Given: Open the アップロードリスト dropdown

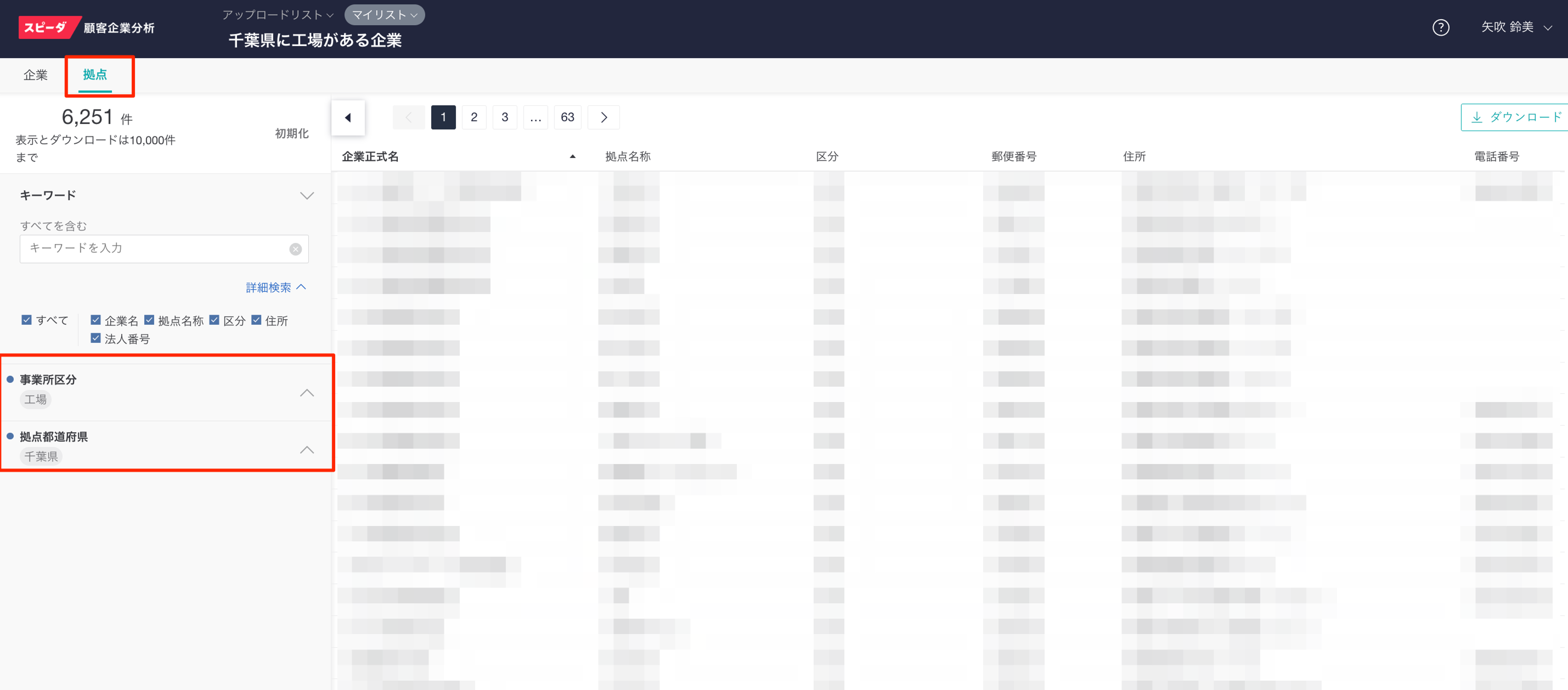Looking at the screenshot, I should tap(277, 15).
